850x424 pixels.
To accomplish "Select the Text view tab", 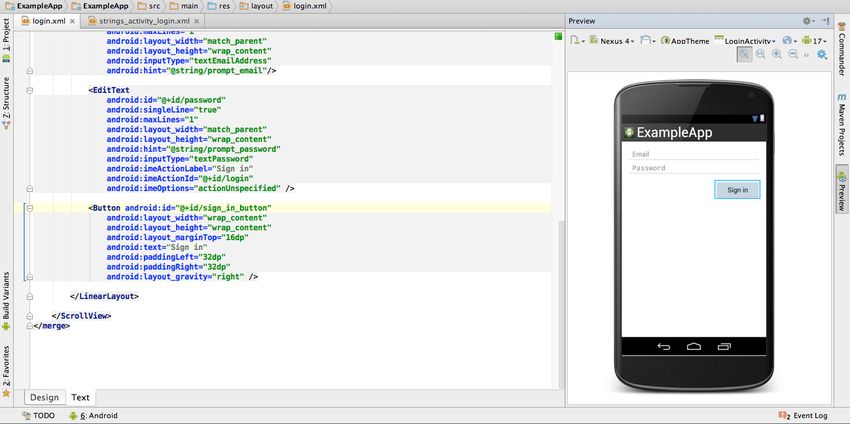I will [80, 397].
